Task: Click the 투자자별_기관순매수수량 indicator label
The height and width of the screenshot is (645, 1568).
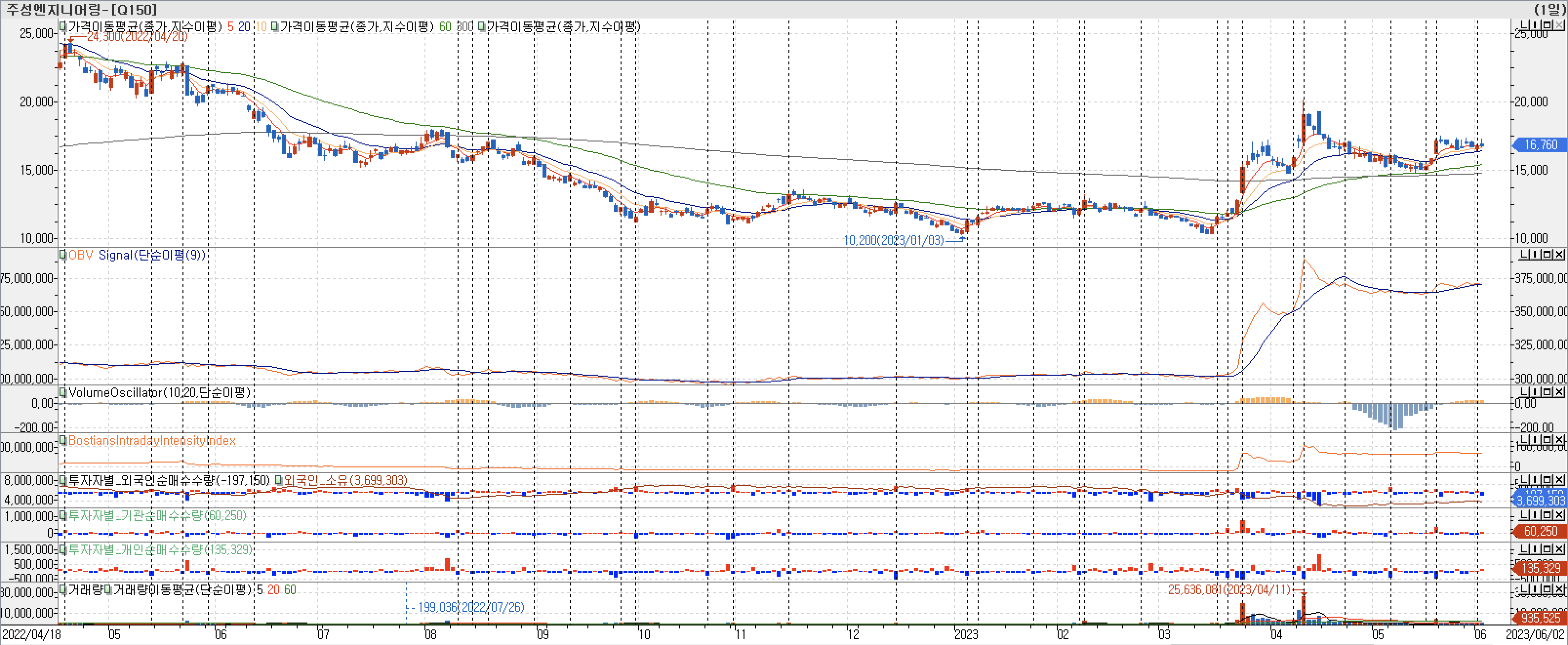Action: click(x=157, y=515)
